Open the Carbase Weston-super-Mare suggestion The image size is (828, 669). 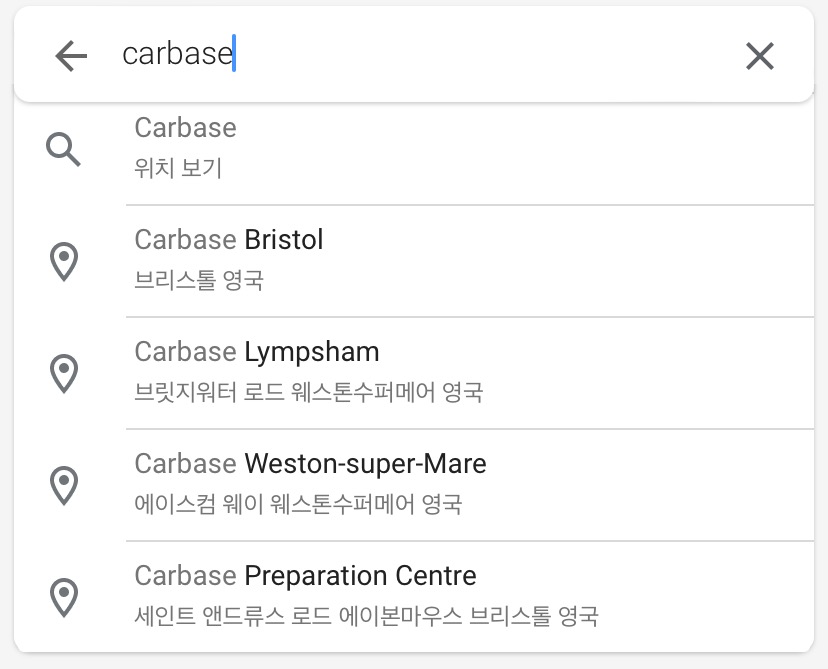414,485
